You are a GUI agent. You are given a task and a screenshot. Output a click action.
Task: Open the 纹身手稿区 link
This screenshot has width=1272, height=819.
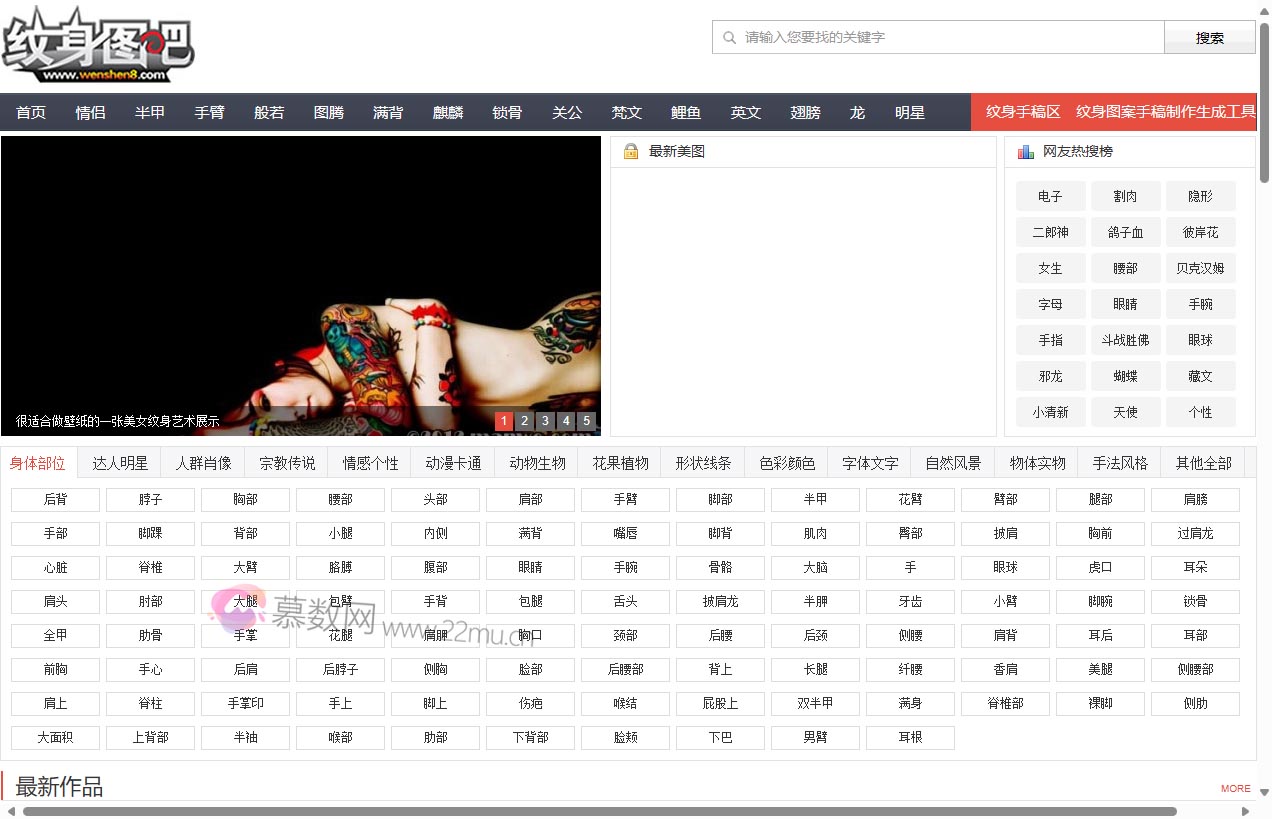1022,112
